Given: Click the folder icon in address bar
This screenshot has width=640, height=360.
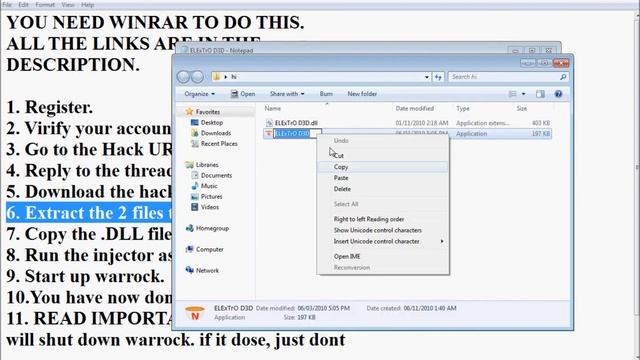Looking at the screenshot, I should pos(217,76).
